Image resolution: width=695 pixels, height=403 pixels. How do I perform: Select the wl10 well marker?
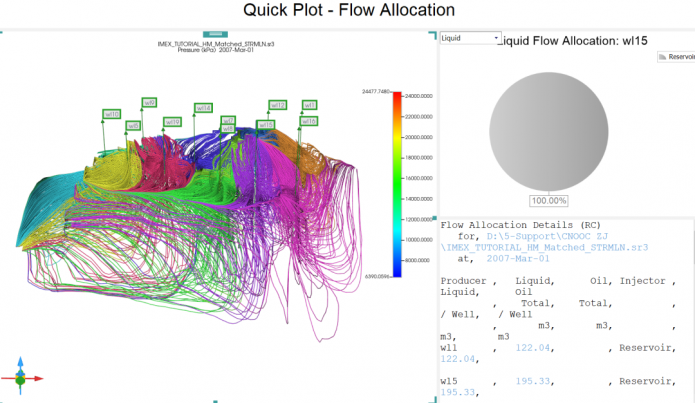(x=111, y=115)
